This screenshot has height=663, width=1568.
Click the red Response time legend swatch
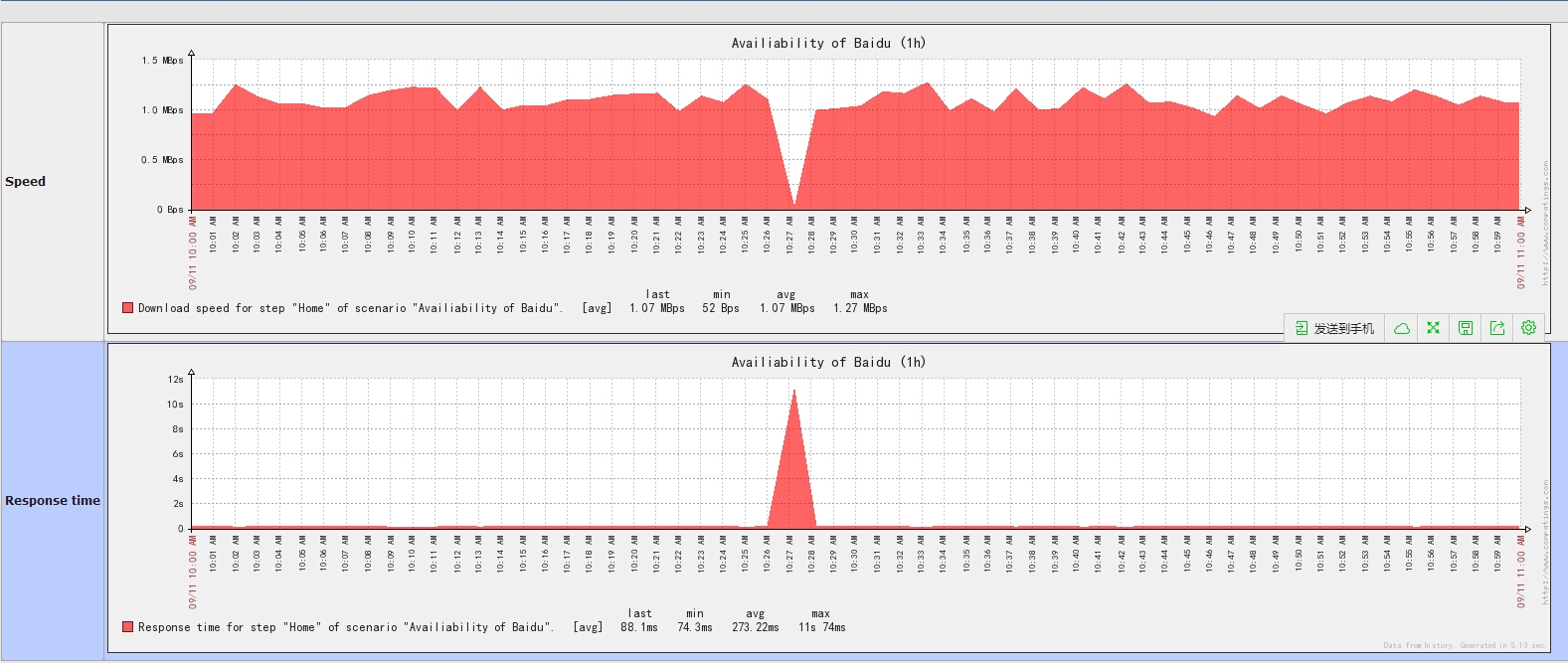tap(127, 627)
